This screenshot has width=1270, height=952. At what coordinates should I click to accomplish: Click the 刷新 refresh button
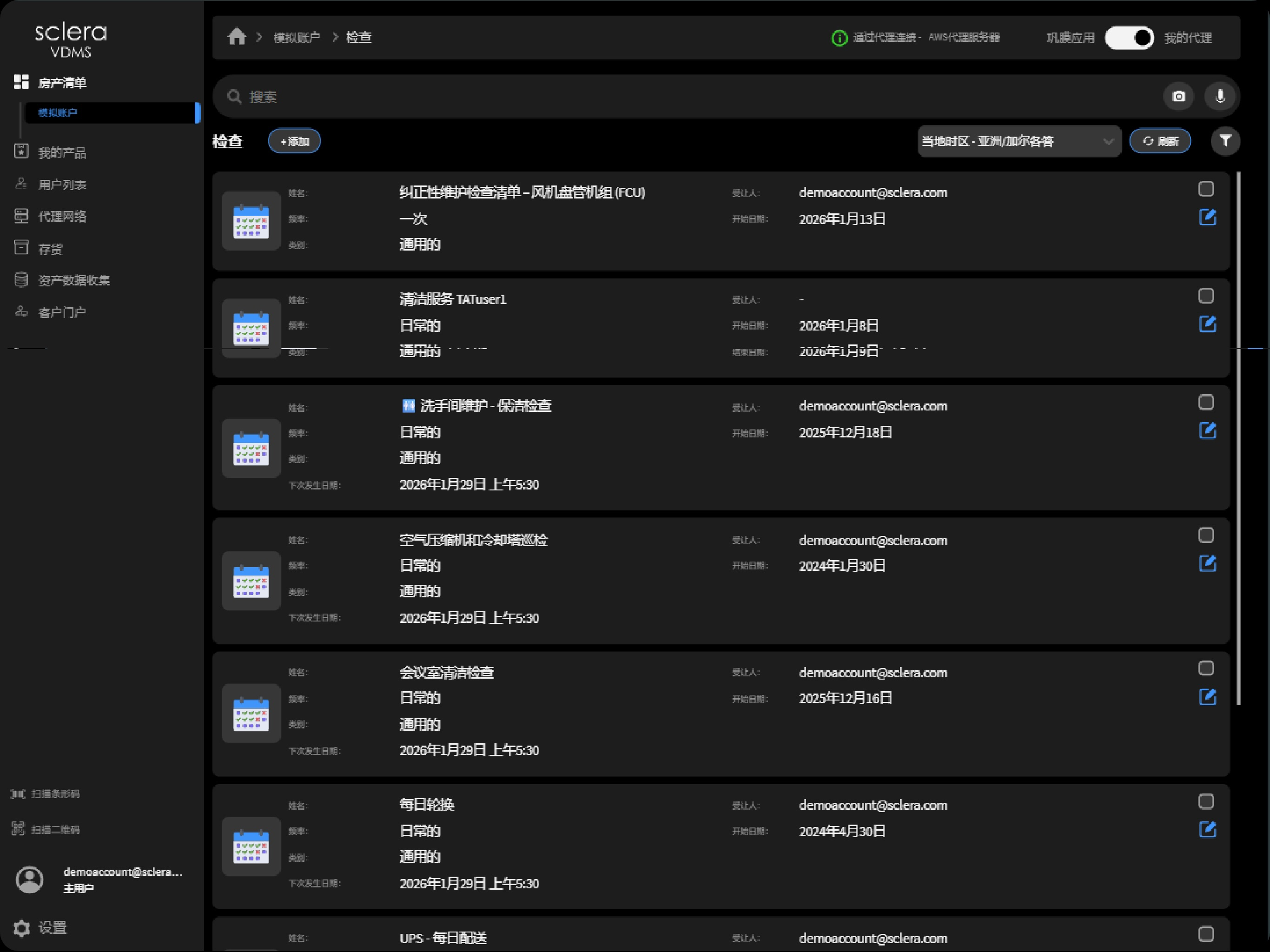click(x=1160, y=141)
